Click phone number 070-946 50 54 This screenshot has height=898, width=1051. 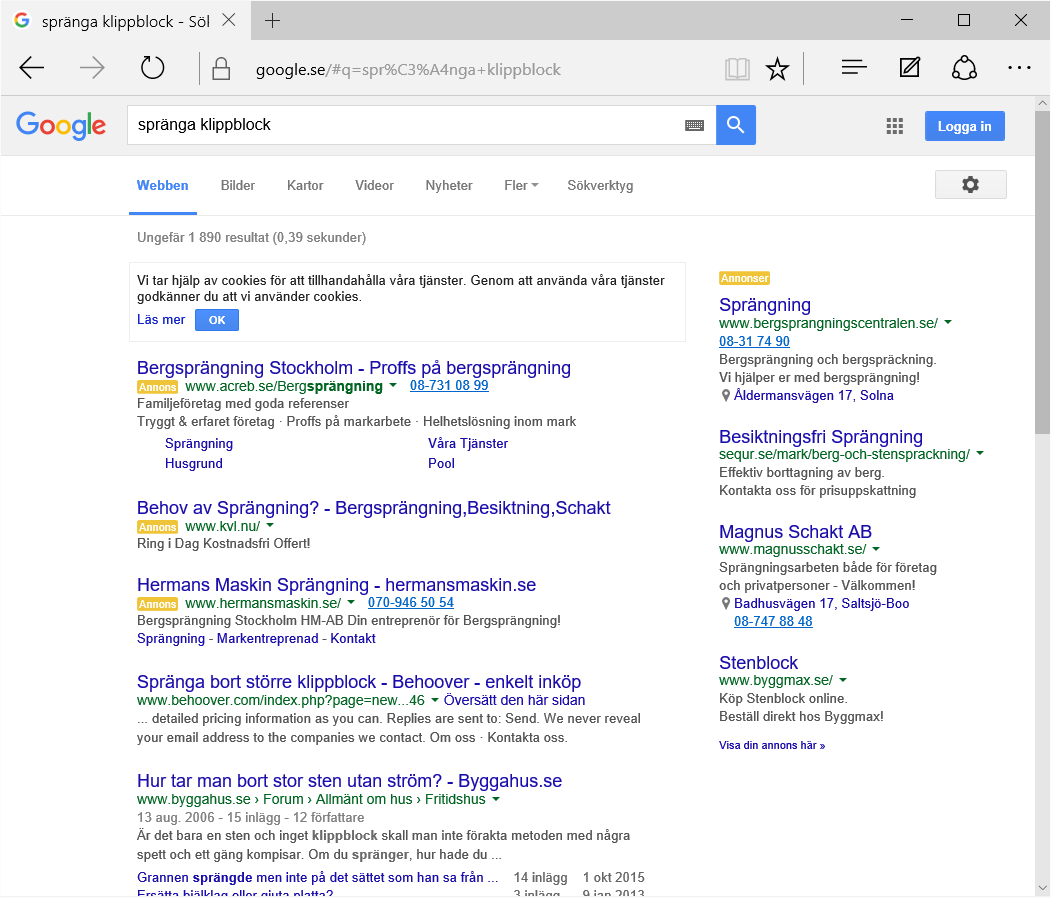click(411, 602)
